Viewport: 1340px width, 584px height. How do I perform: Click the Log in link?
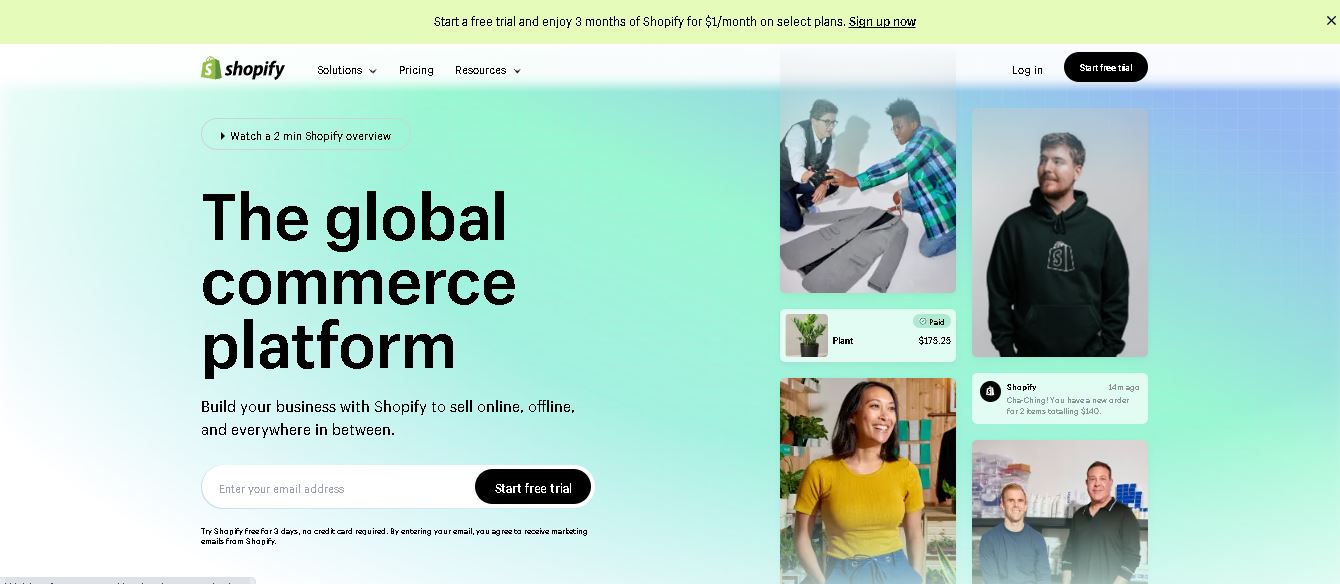click(1027, 70)
